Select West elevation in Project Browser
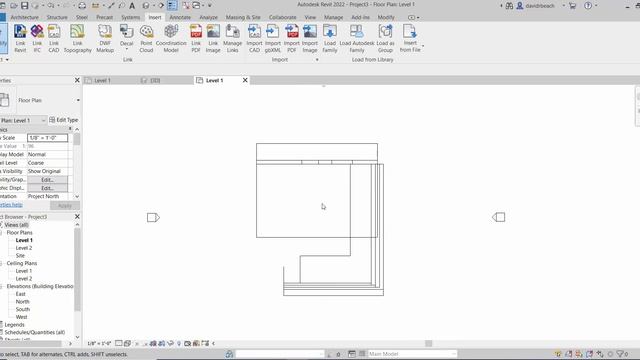The width and height of the screenshot is (640, 360). tap(21, 317)
